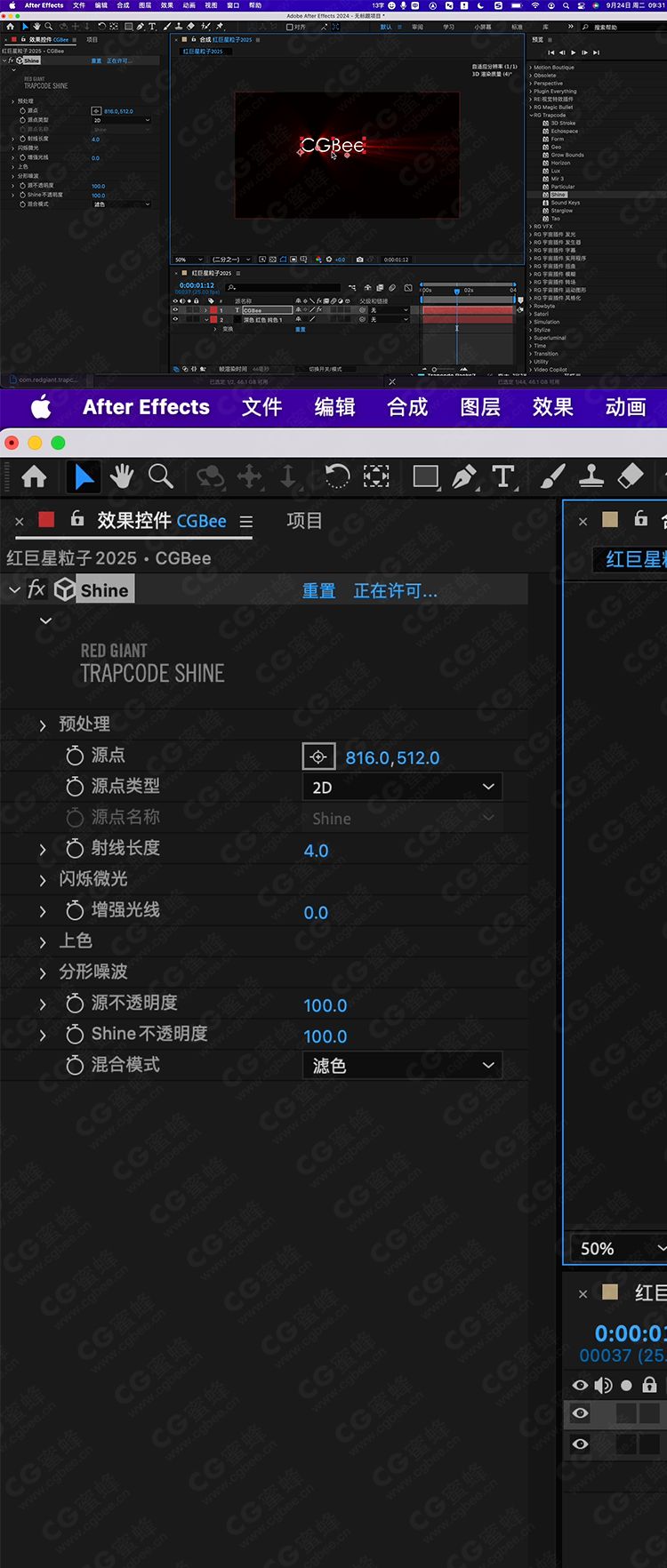Viewport: 667px width, 1568px height.
Task: Open the 文件 menu in the enlarged menu bar
Action: (x=262, y=407)
